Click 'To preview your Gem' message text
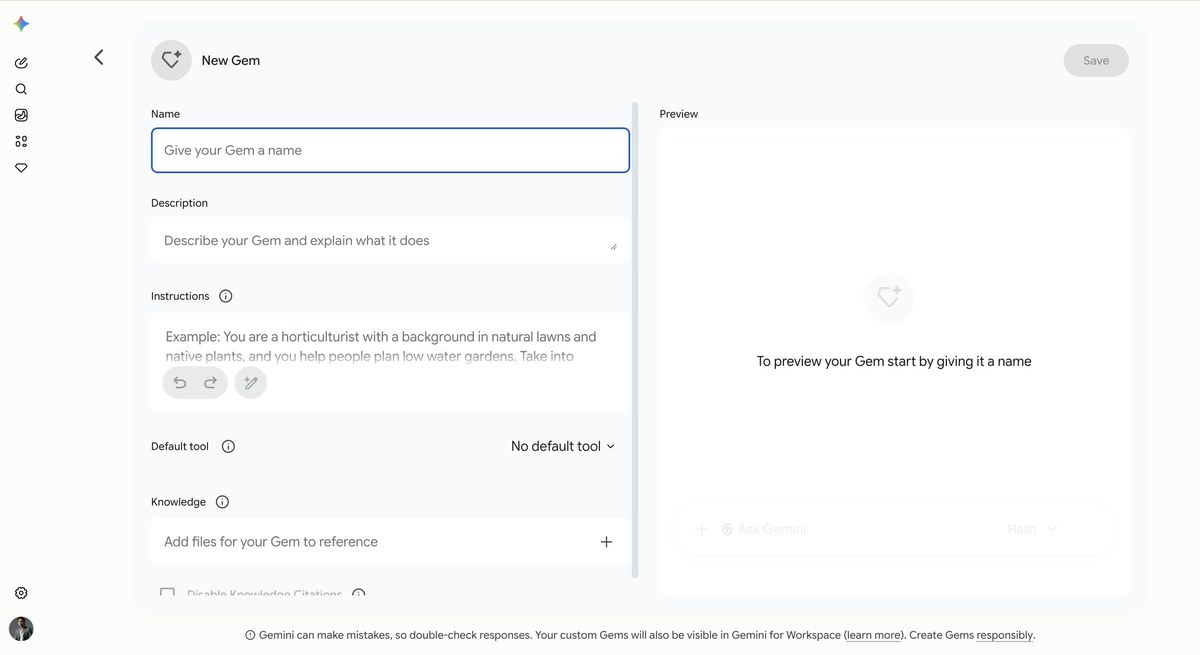 894,361
